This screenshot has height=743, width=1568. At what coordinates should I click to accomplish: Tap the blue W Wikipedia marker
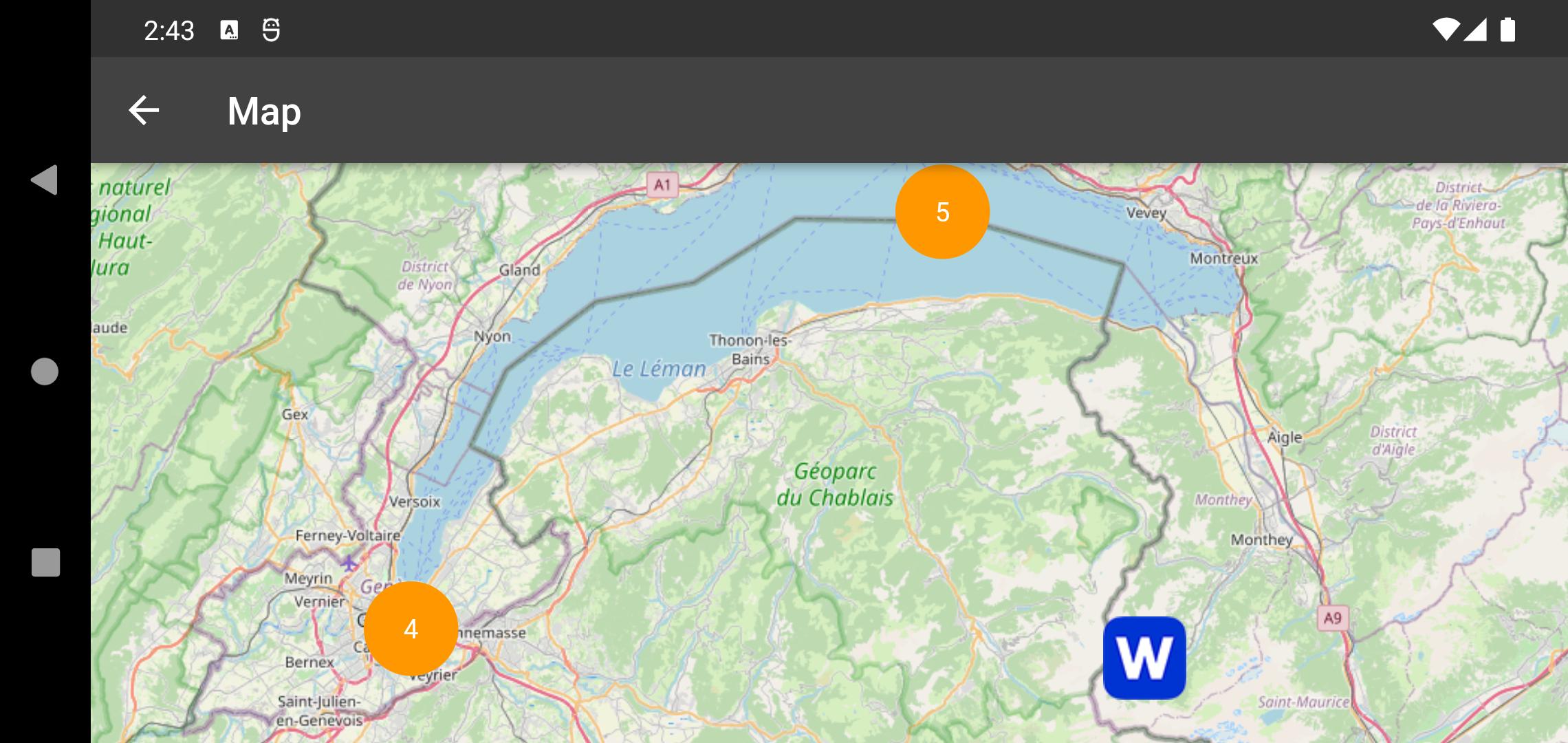(1144, 658)
